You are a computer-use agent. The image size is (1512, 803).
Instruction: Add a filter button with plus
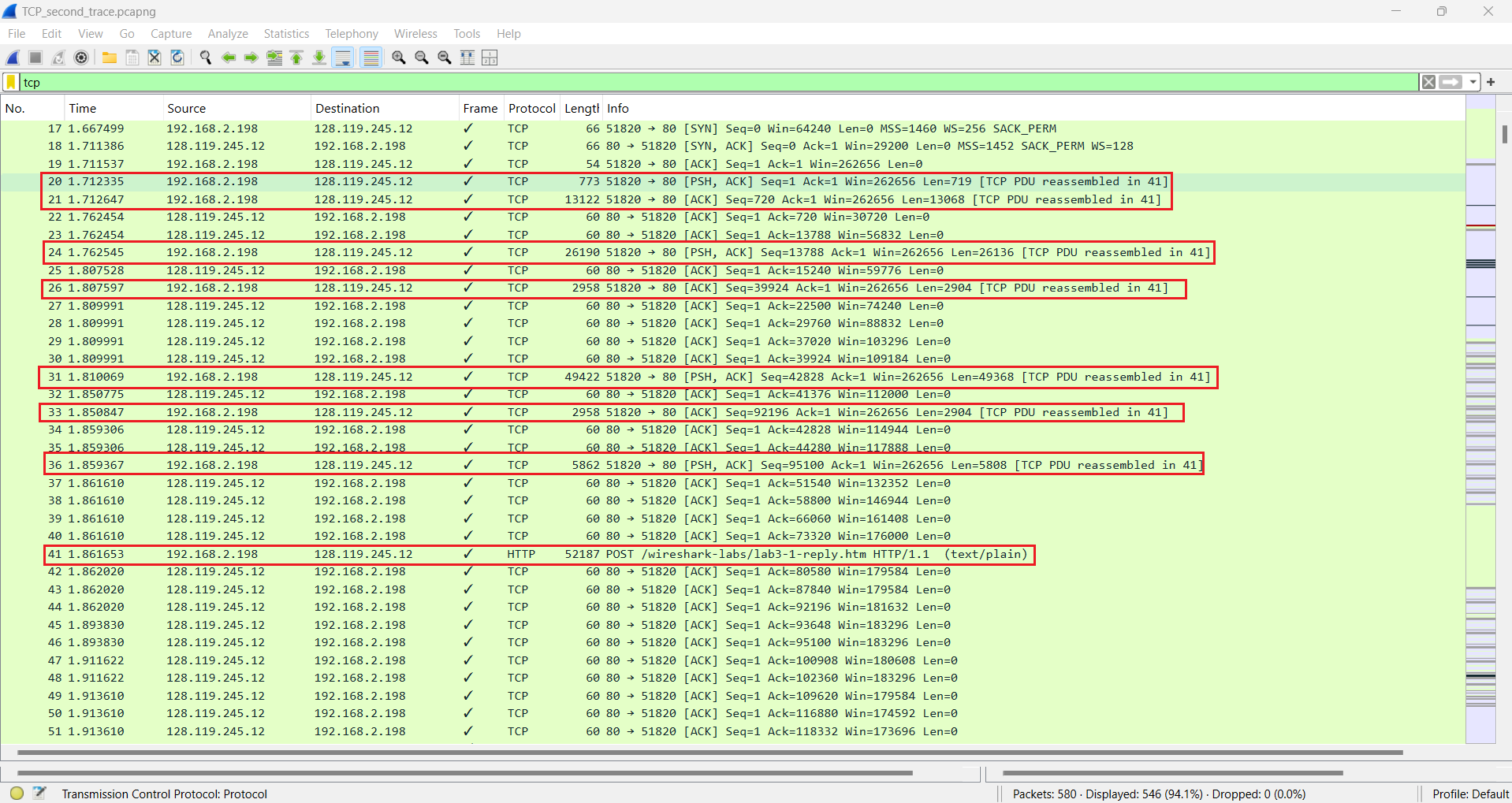click(1491, 82)
